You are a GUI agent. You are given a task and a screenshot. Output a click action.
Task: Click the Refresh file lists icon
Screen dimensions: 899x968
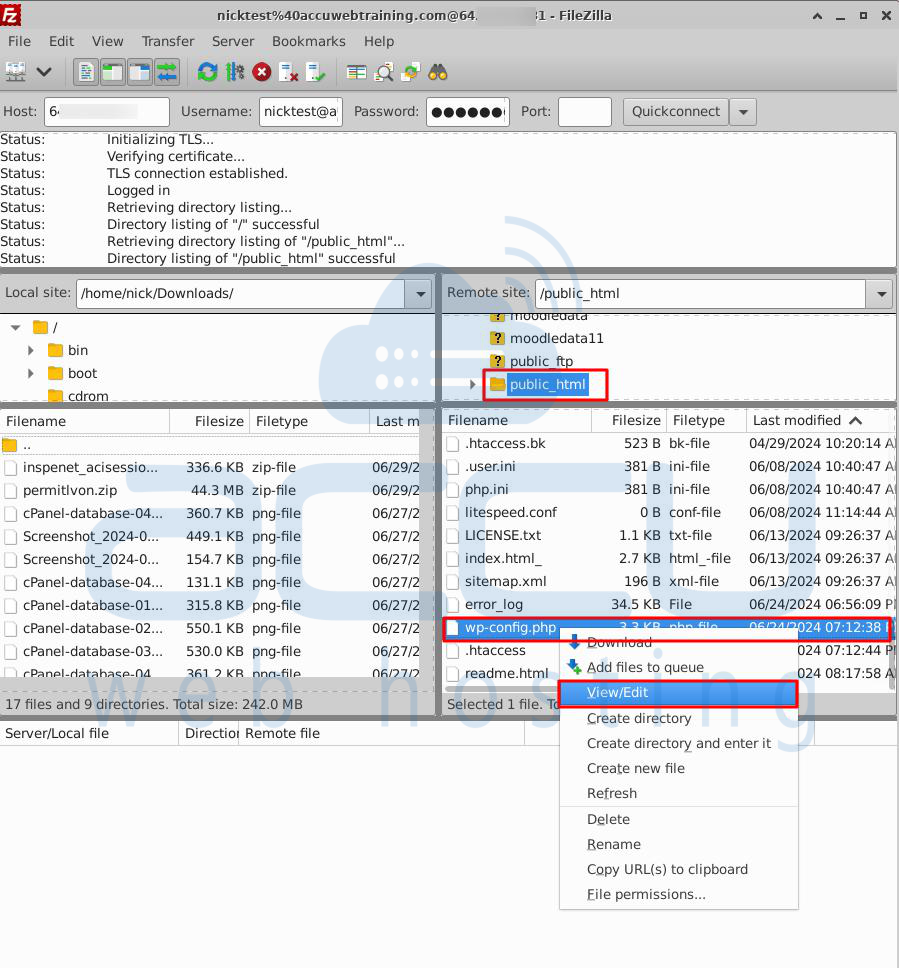click(207, 72)
